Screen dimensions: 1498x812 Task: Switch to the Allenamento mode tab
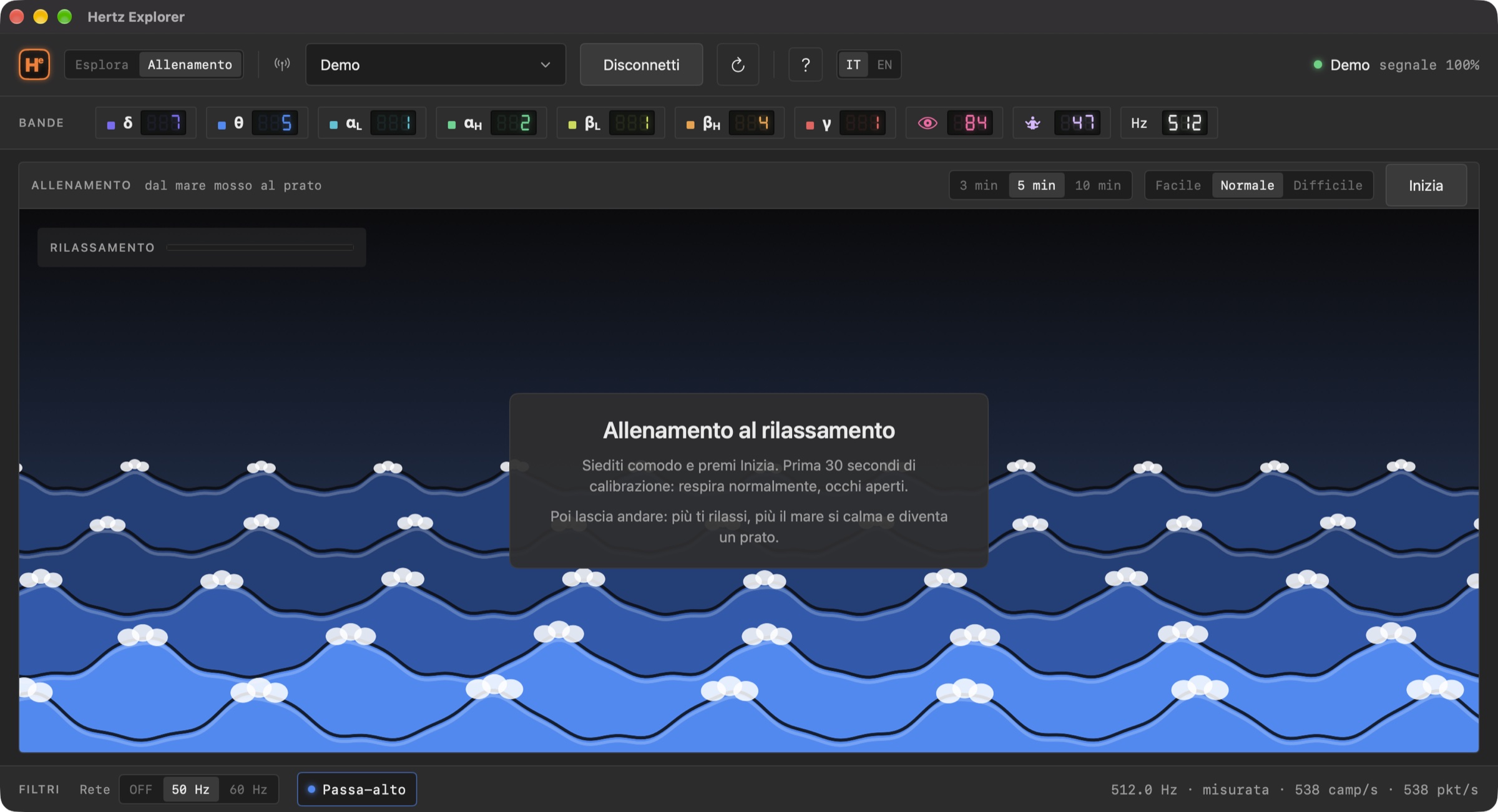(190, 64)
